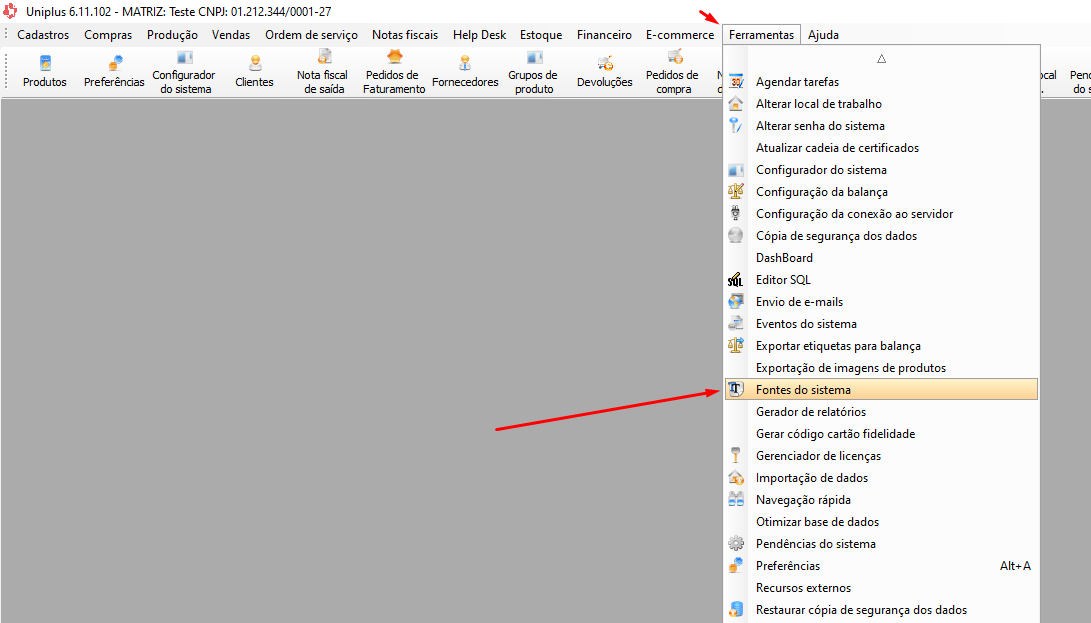Image resolution: width=1091 pixels, height=623 pixels.
Task: Open the Financeiro menu
Action: 604,35
